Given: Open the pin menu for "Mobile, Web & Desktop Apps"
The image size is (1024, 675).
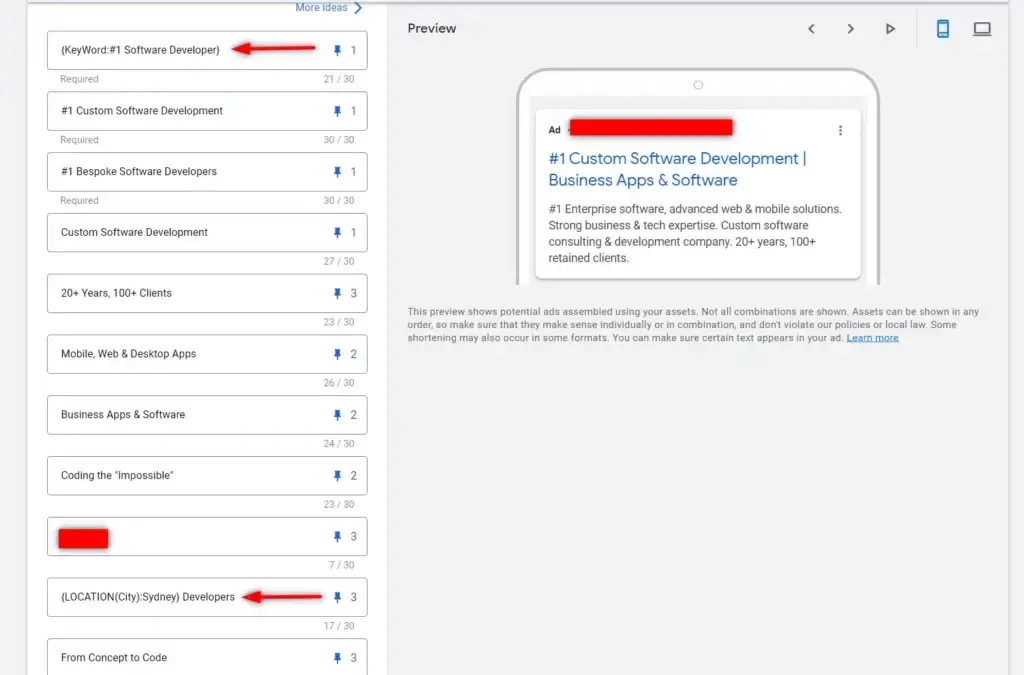Looking at the screenshot, I should tap(337, 354).
